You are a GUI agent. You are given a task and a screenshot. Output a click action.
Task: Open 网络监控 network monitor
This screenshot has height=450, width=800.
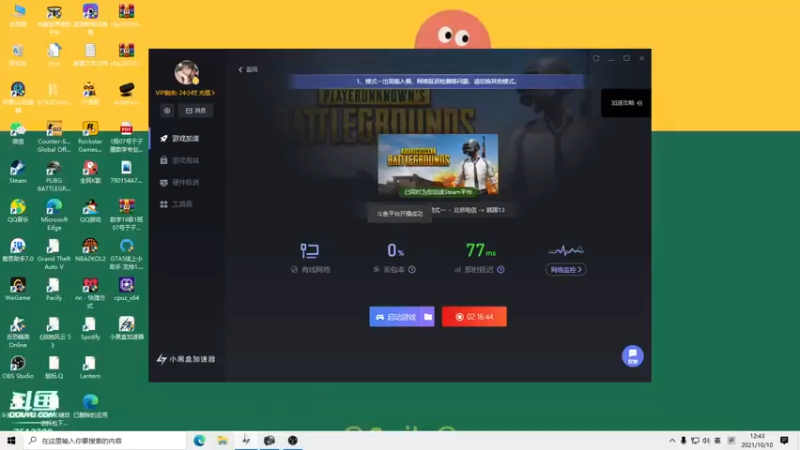point(566,269)
